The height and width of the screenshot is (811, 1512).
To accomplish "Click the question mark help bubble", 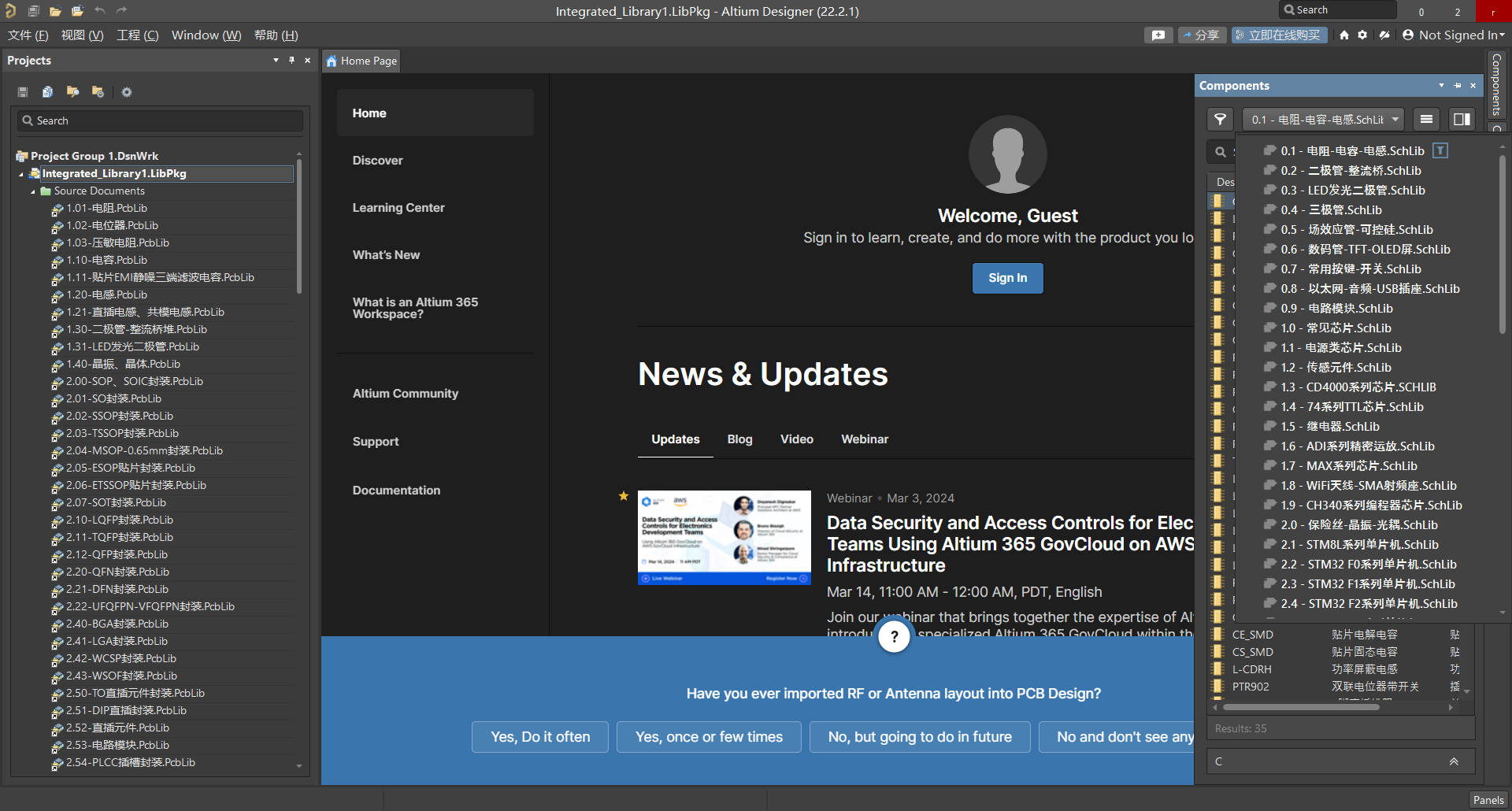I will [x=894, y=636].
